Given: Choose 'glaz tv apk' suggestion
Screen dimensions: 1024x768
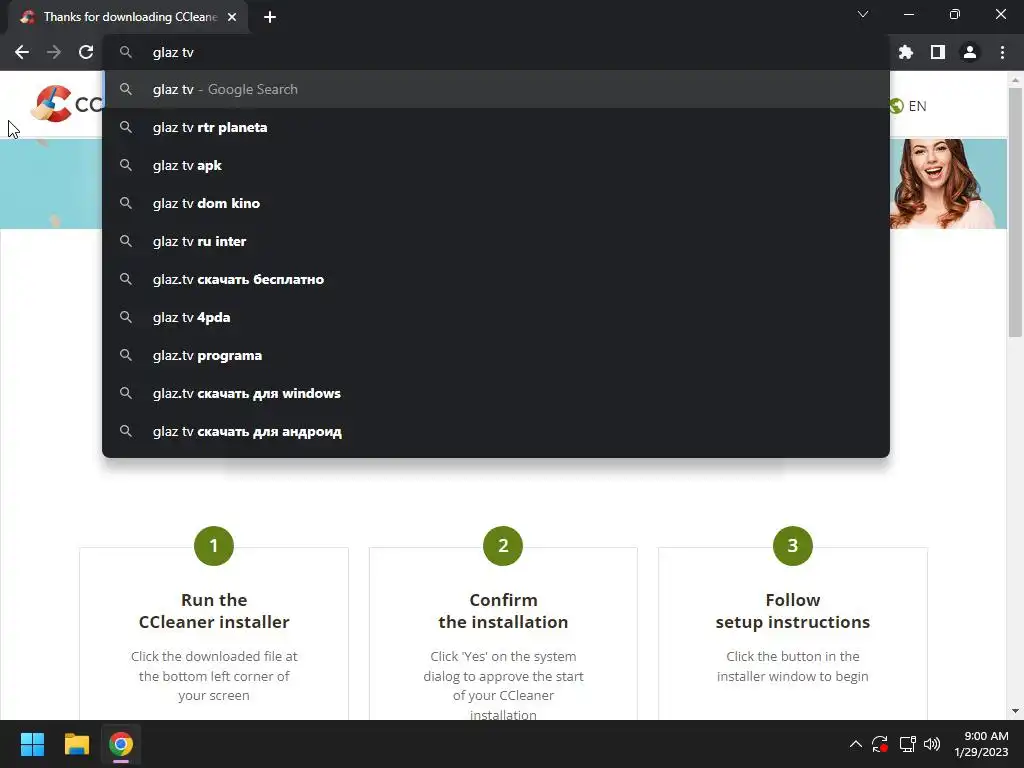Looking at the screenshot, I should point(496,165).
